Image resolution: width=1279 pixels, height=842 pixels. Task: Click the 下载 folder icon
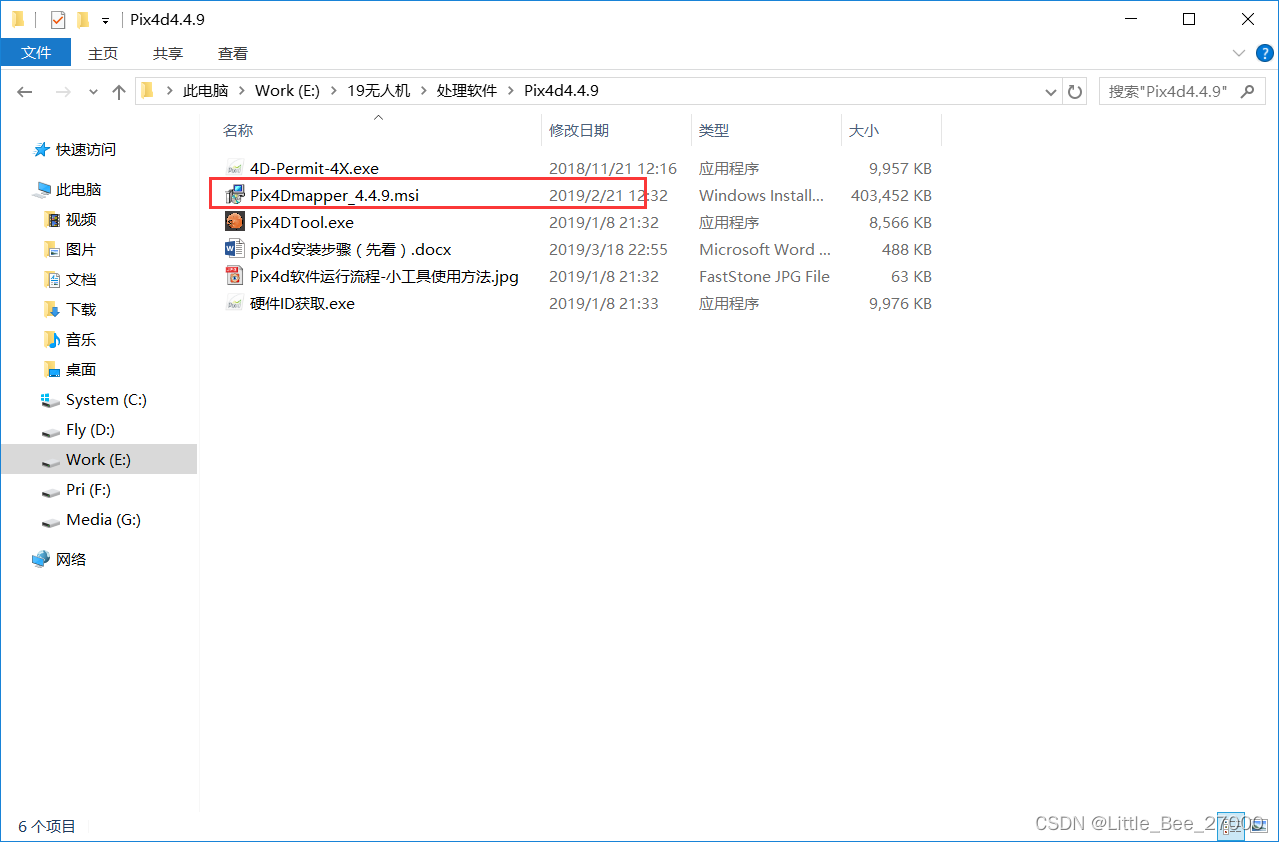coord(52,309)
